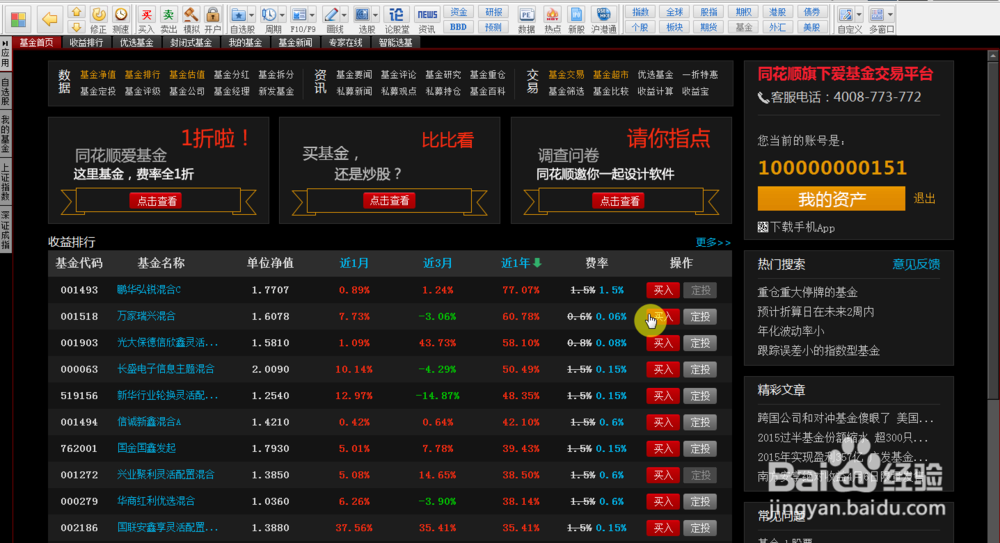Screen dimensions: 1000x543
Task: Expand the F10/F9 dropdown arrow
Action: point(312,15)
